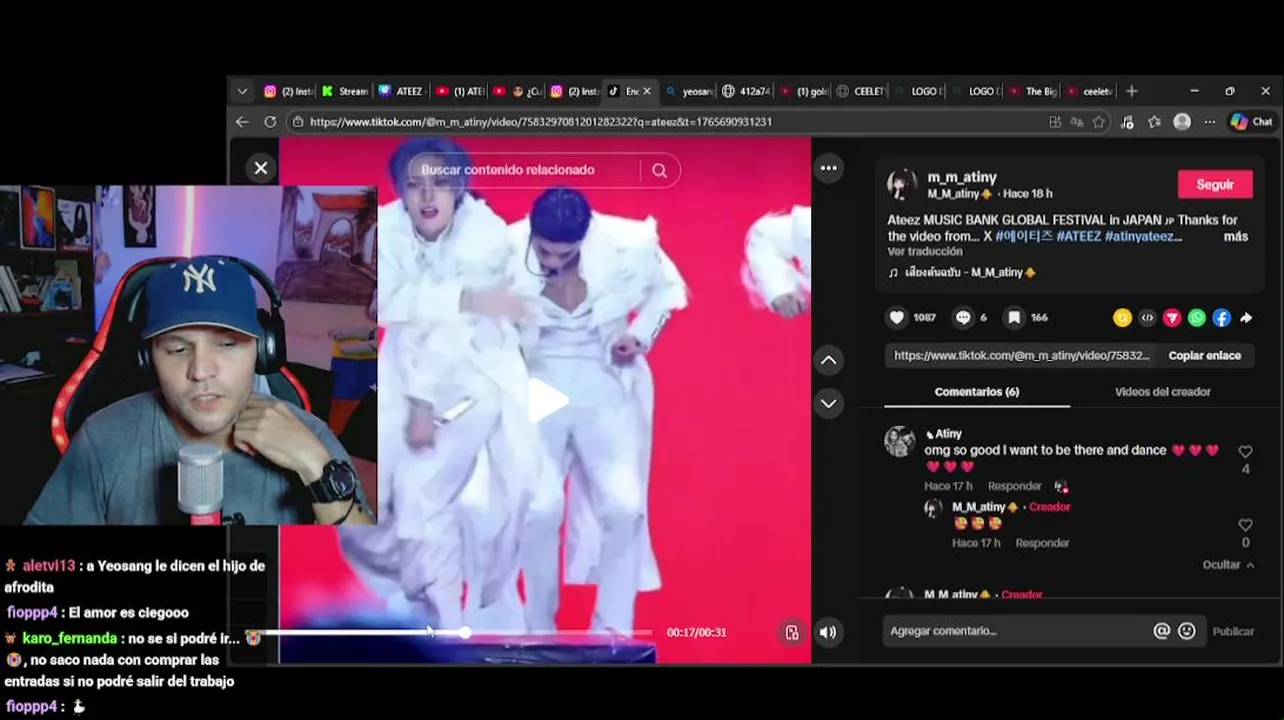Image resolution: width=1284 pixels, height=720 pixels.
Task: Open browser settings three-dot menu
Action: pos(1209,122)
